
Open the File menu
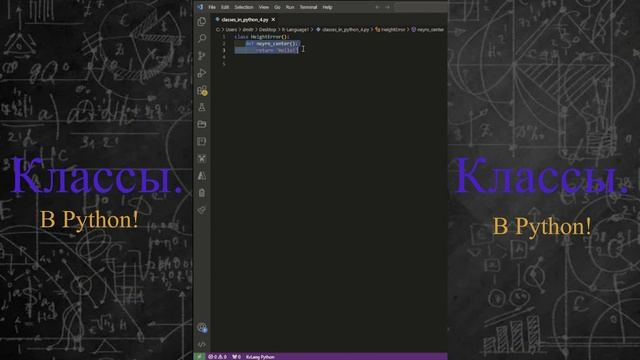point(212,7)
